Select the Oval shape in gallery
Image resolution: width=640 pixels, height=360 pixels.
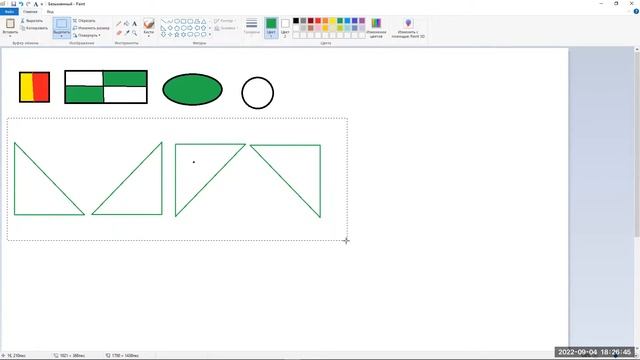pos(177,21)
